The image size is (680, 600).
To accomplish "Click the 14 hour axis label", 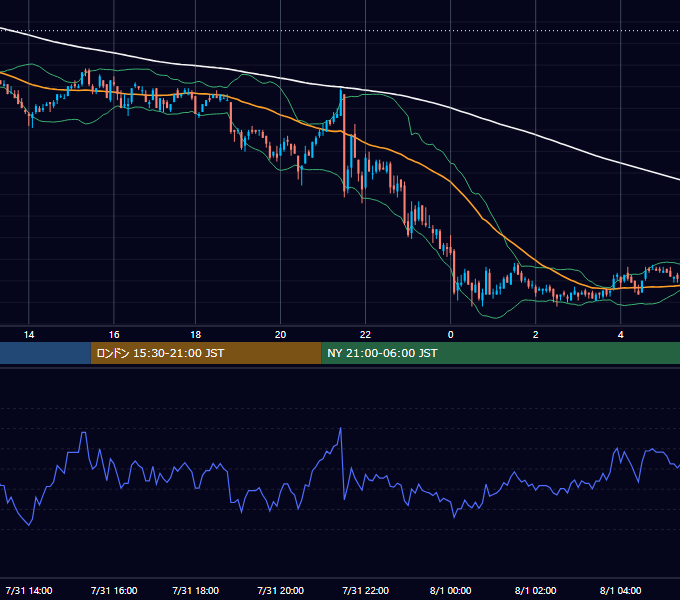I will click(29, 335).
